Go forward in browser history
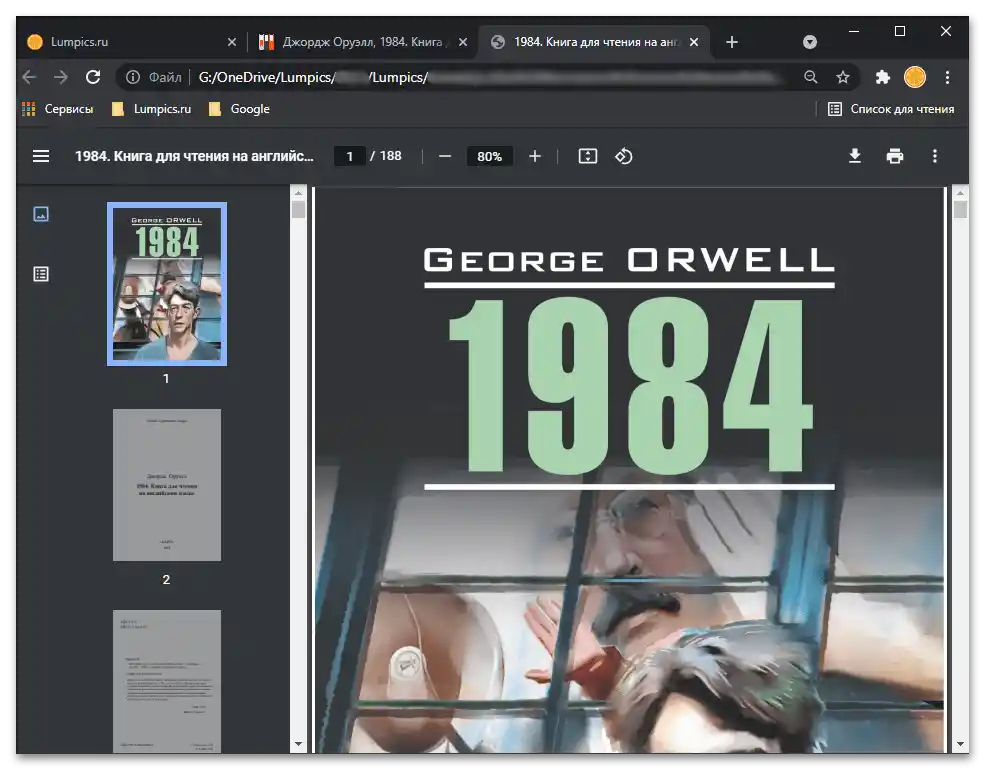Image resolution: width=985 pixels, height=770 pixels. 60,77
